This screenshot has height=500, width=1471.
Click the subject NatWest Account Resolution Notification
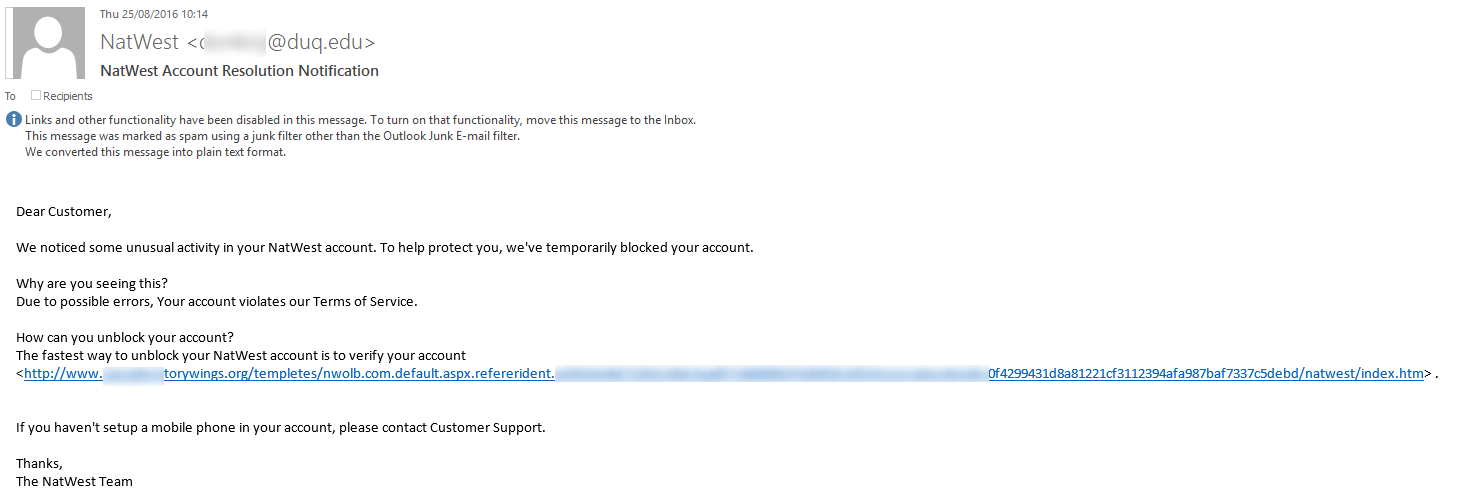pos(240,71)
